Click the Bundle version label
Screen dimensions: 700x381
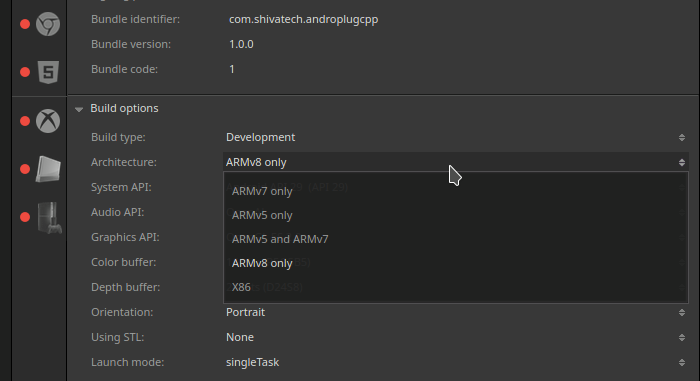click(x=131, y=44)
